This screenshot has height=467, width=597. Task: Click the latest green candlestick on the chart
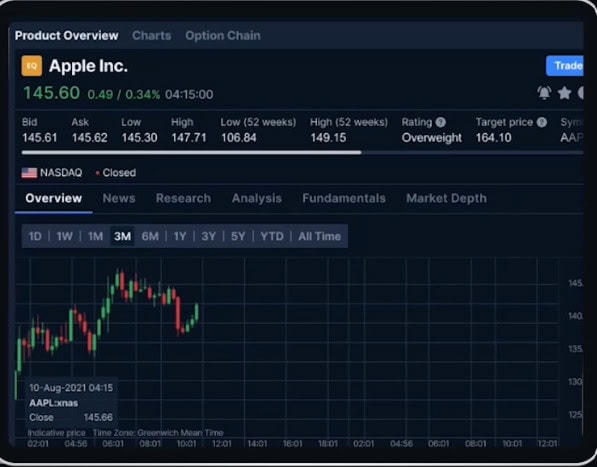coord(196,311)
